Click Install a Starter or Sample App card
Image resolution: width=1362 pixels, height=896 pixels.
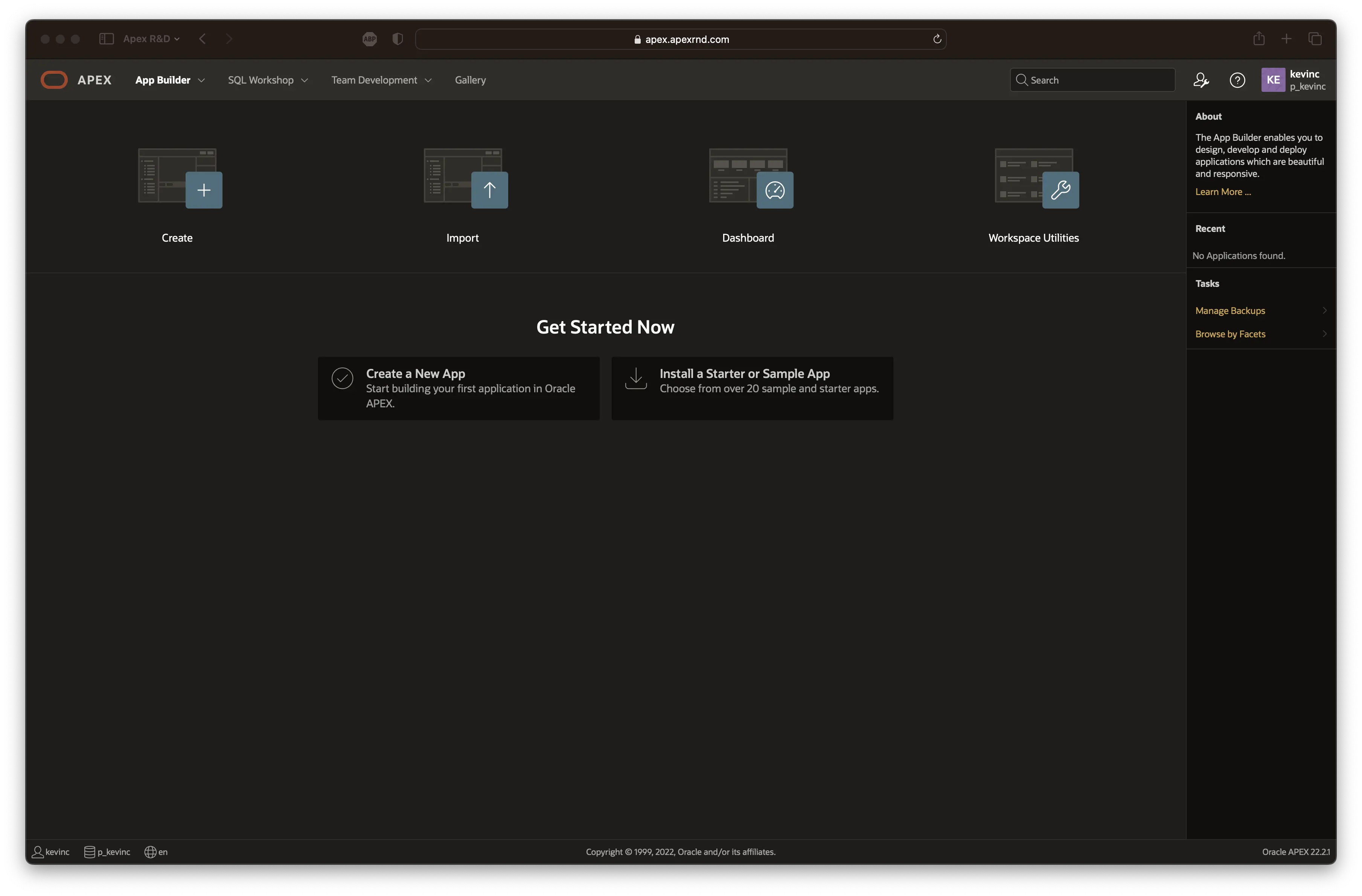tap(752, 389)
